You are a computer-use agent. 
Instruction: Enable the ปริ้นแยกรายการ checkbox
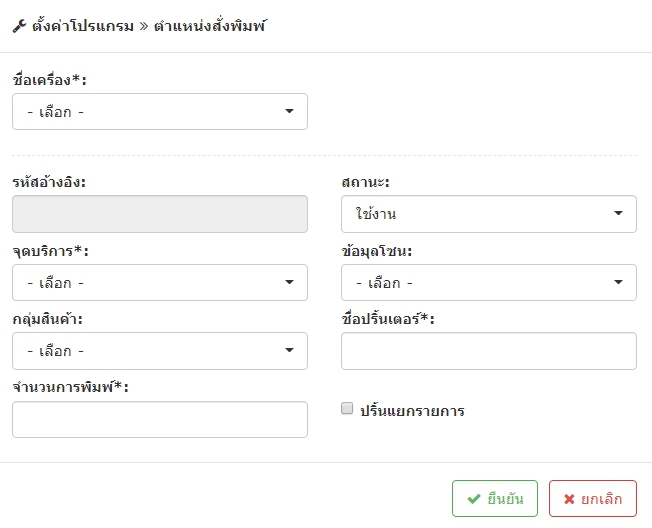pyautogui.click(x=347, y=408)
